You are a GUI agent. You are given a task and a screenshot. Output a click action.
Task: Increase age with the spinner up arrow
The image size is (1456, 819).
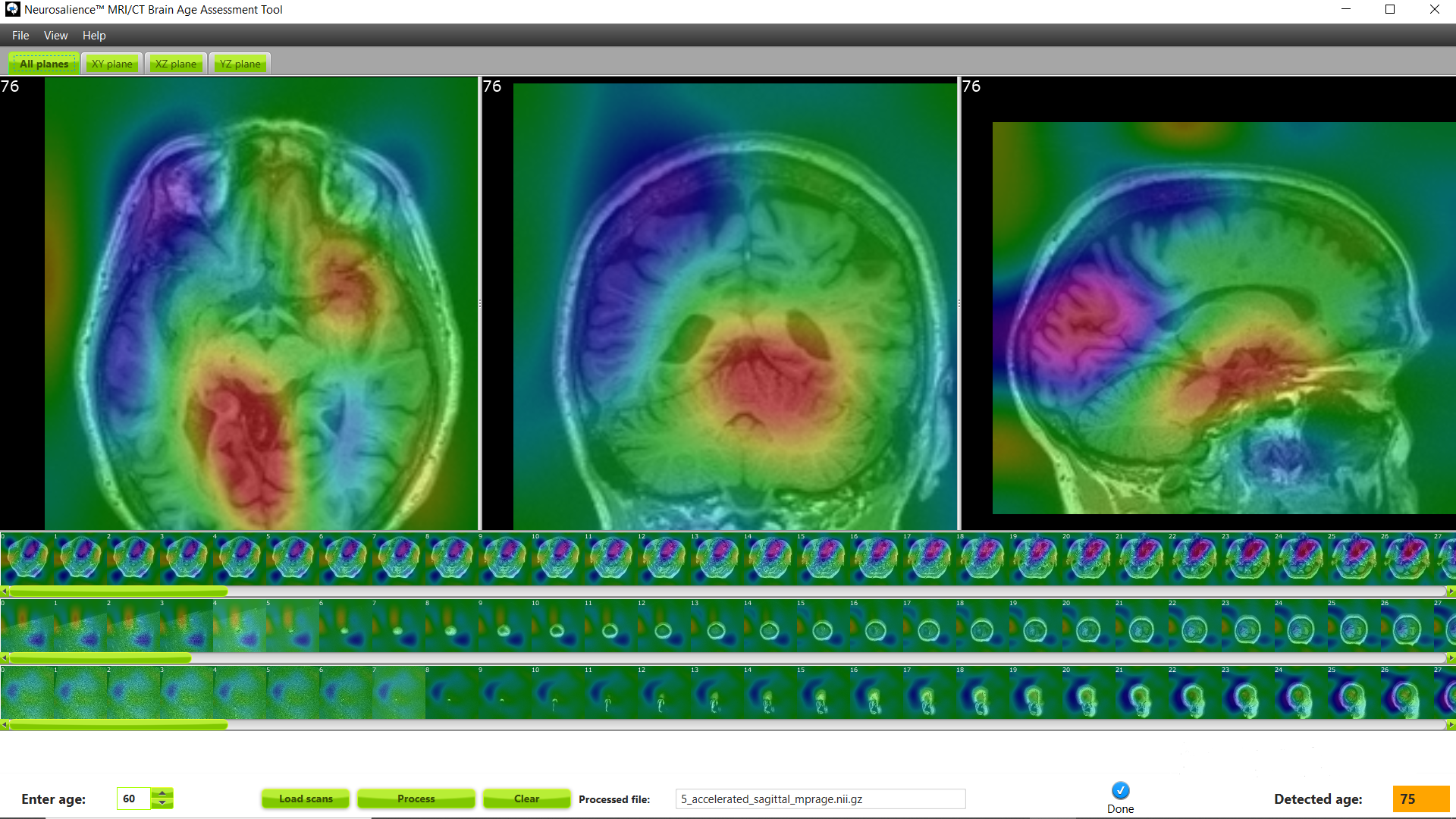pos(162,793)
